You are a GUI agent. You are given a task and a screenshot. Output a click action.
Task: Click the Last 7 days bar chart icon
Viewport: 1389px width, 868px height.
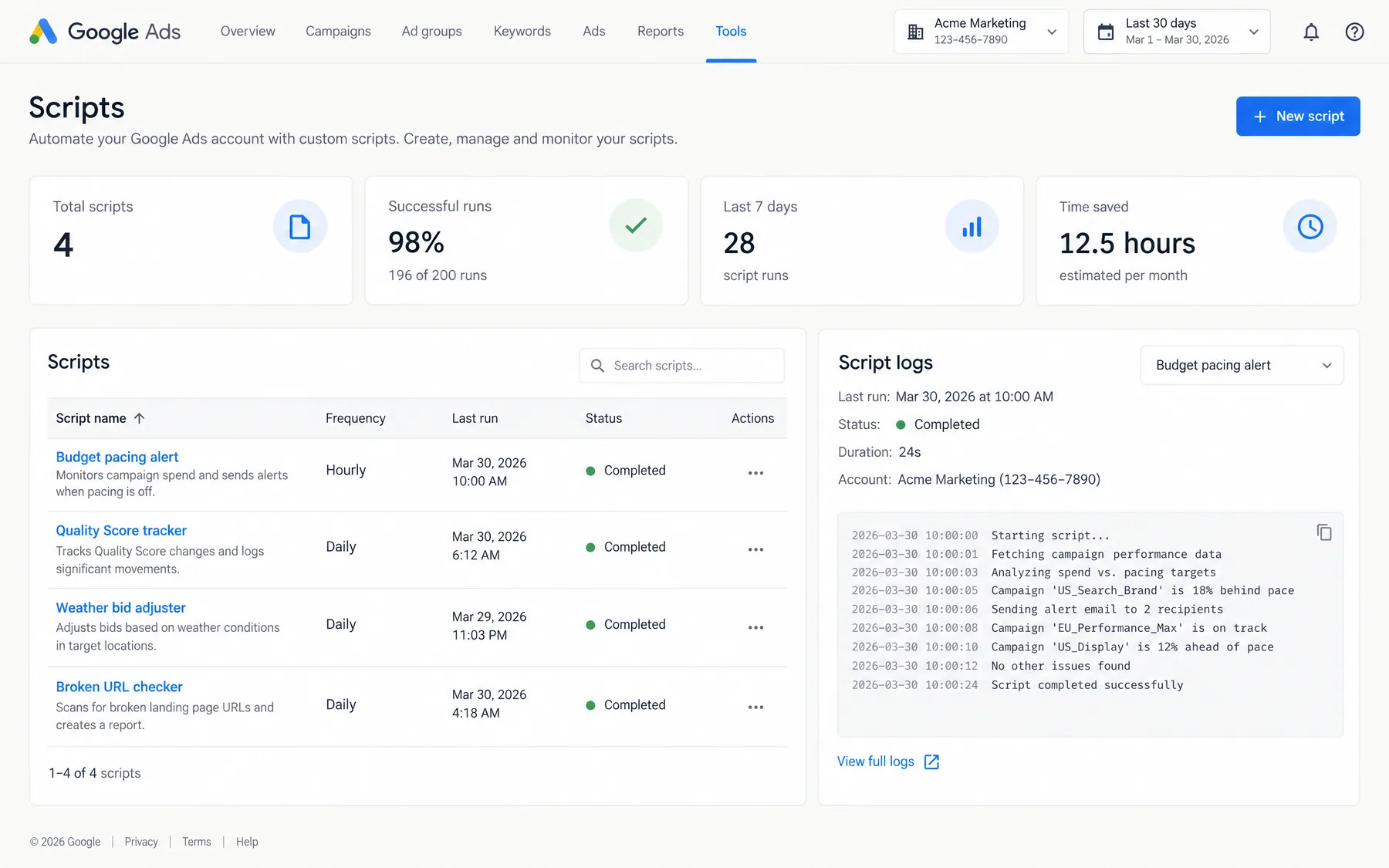tap(972, 227)
